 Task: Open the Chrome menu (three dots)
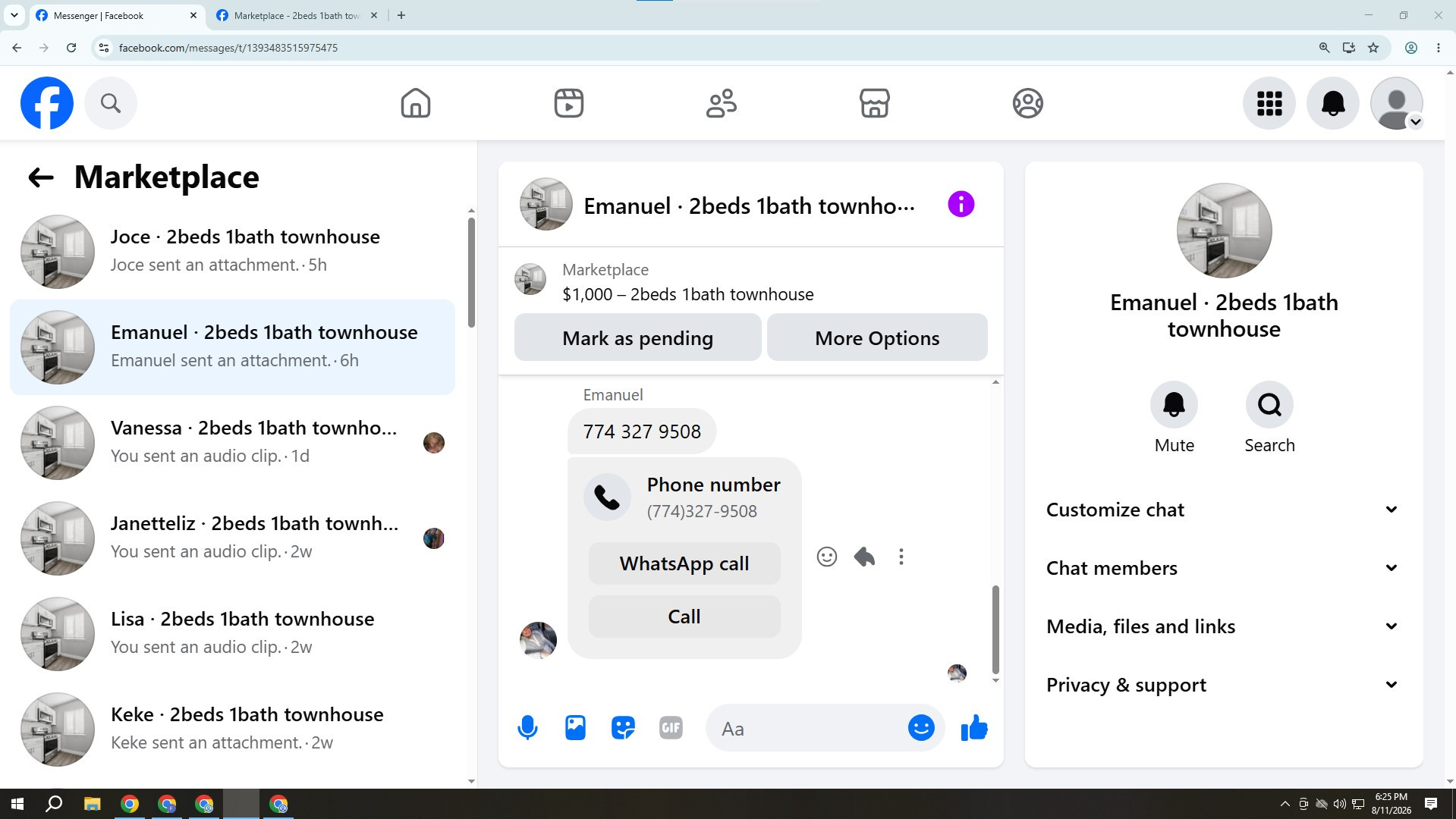pos(1439,48)
